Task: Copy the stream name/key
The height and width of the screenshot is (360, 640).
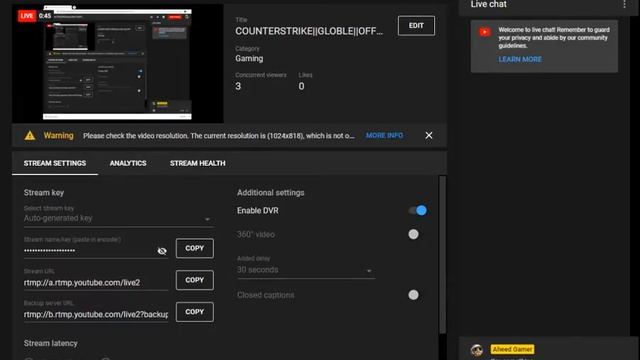Action: 195,248
